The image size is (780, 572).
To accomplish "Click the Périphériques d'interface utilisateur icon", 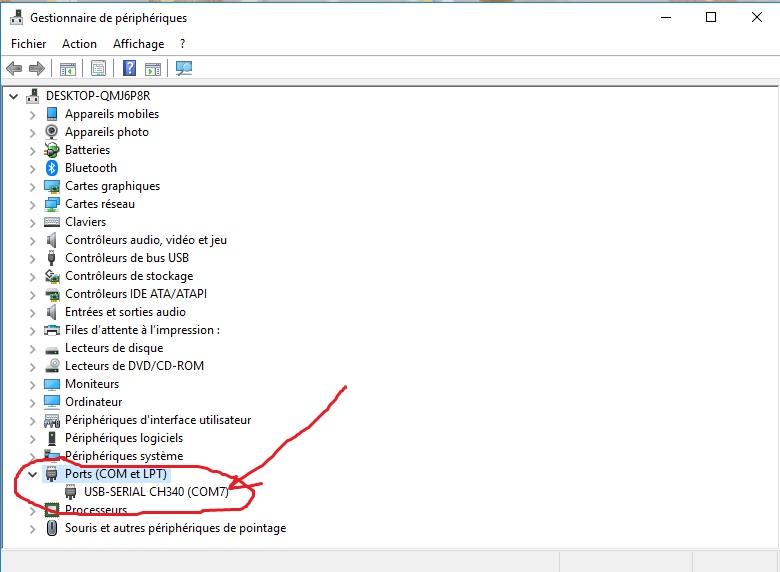I will click(x=52, y=421).
